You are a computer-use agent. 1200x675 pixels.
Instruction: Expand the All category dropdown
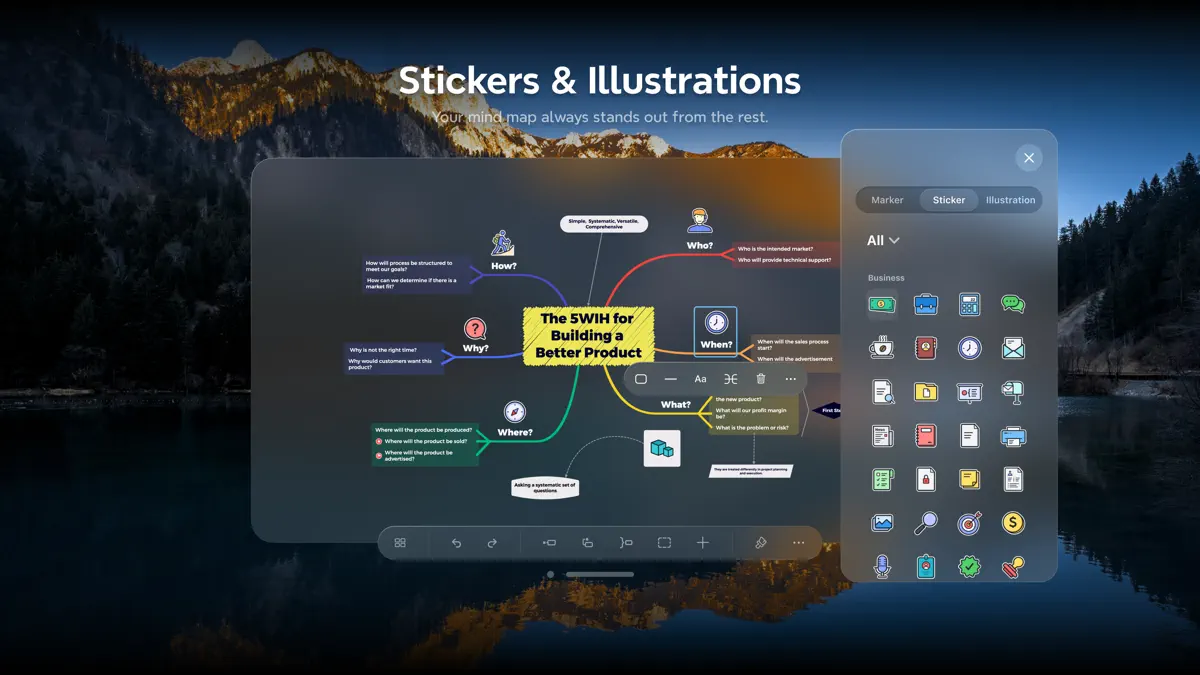[881, 240]
